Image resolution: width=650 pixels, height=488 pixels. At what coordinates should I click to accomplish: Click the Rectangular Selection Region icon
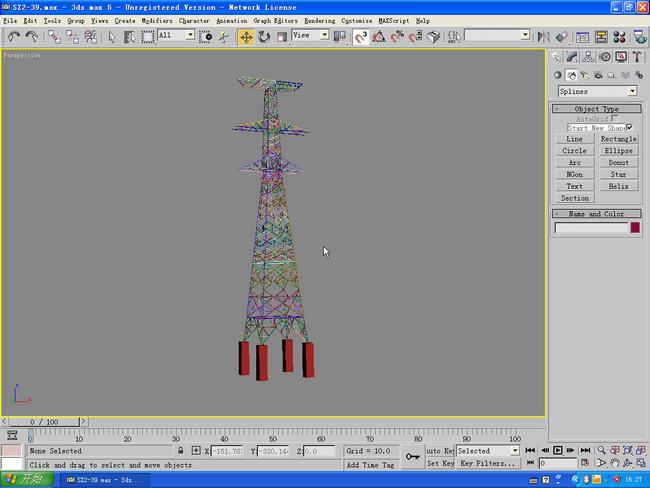[147, 37]
